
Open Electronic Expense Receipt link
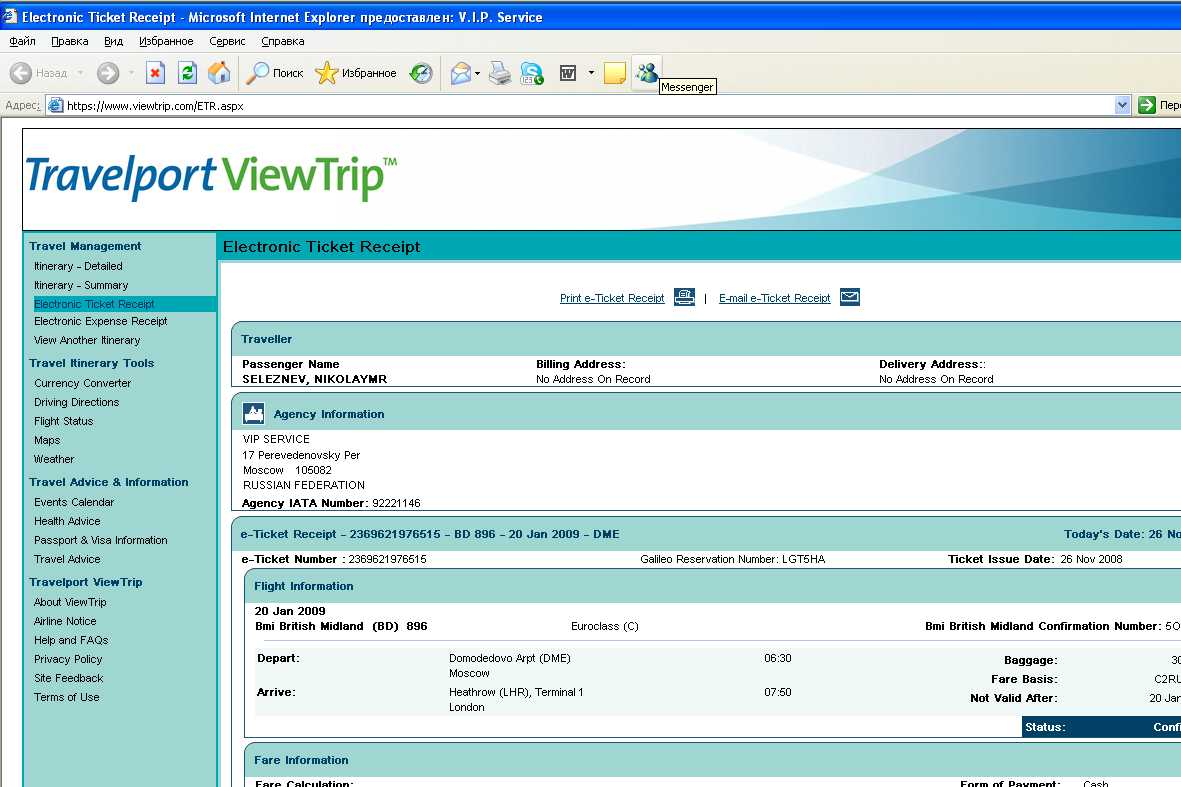pos(101,321)
